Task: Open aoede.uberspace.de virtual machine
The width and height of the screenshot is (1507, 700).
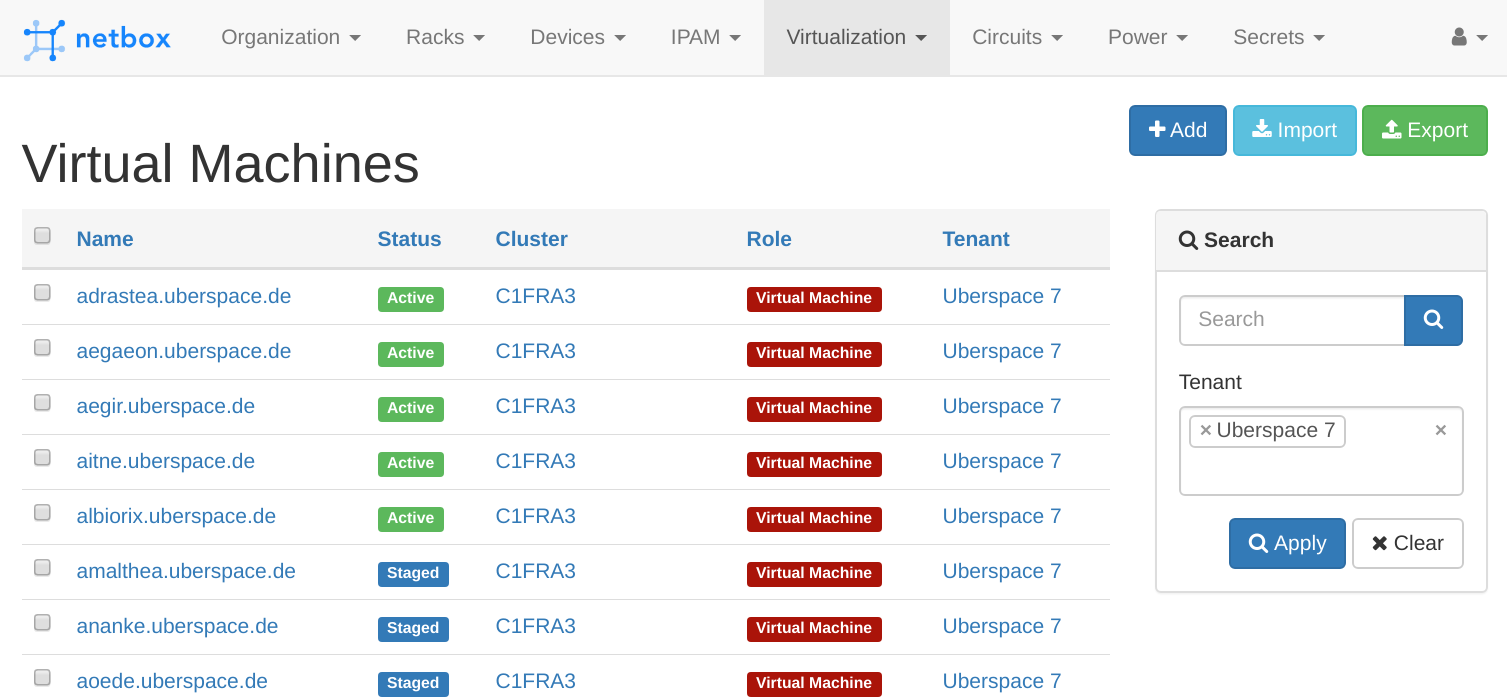Action: coord(172,681)
